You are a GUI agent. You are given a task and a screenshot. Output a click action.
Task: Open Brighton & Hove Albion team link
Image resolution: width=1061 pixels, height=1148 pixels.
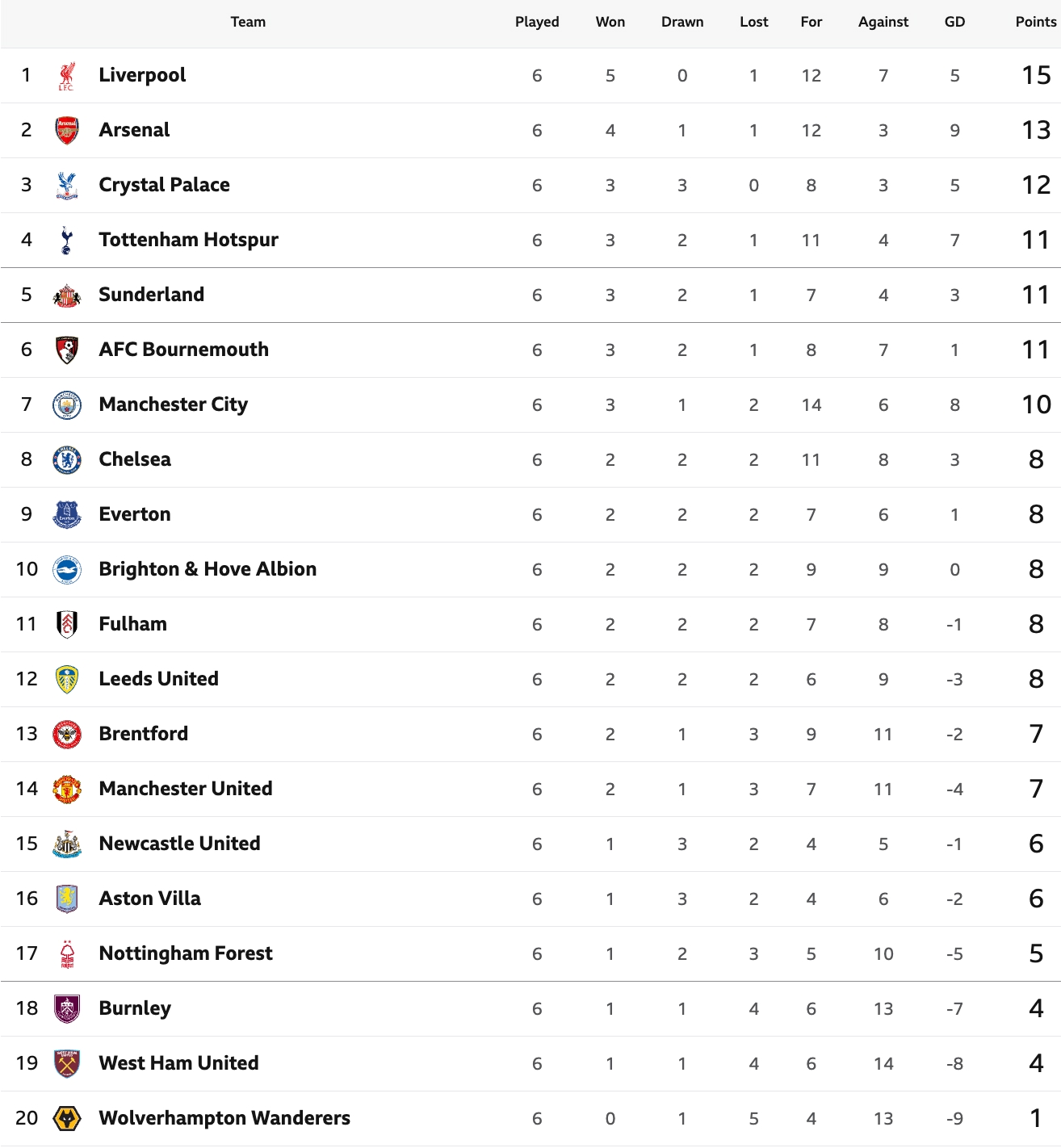click(208, 569)
